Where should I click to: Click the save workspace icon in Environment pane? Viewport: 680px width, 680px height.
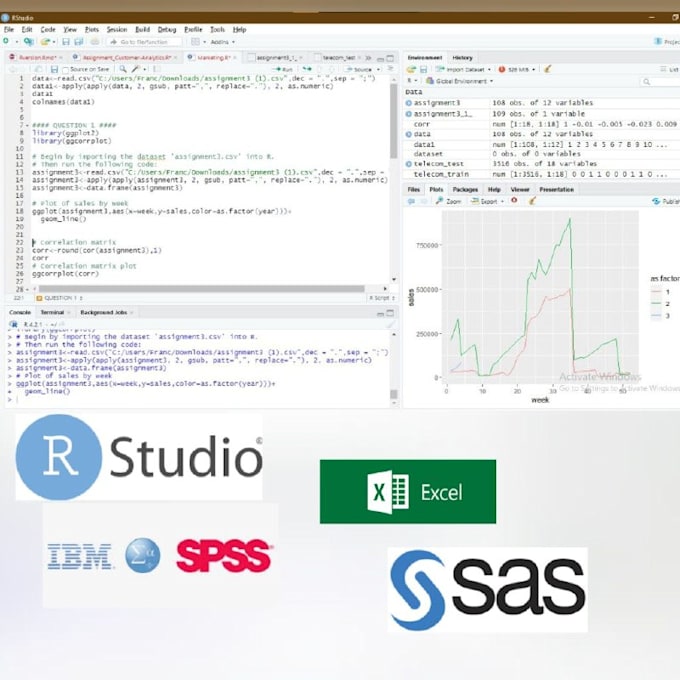[423, 69]
